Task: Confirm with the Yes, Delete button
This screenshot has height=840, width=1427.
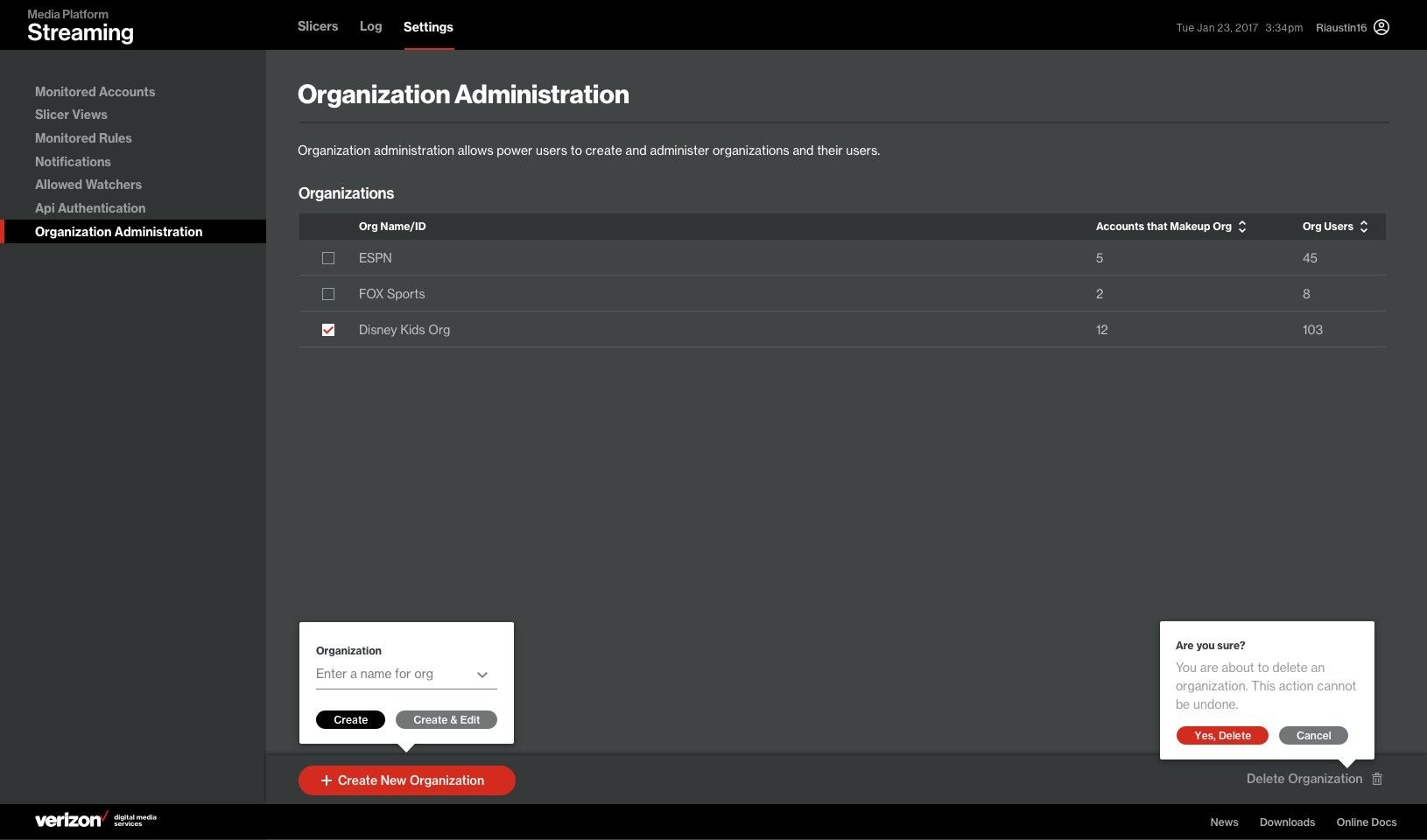Action: (x=1222, y=736)
